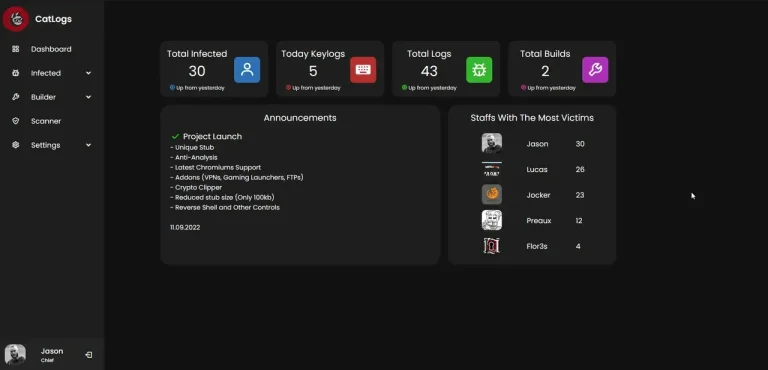Screen dimensions: 768x370
Task: Click the Crypto Clipper announcement line
Action: 196,188
